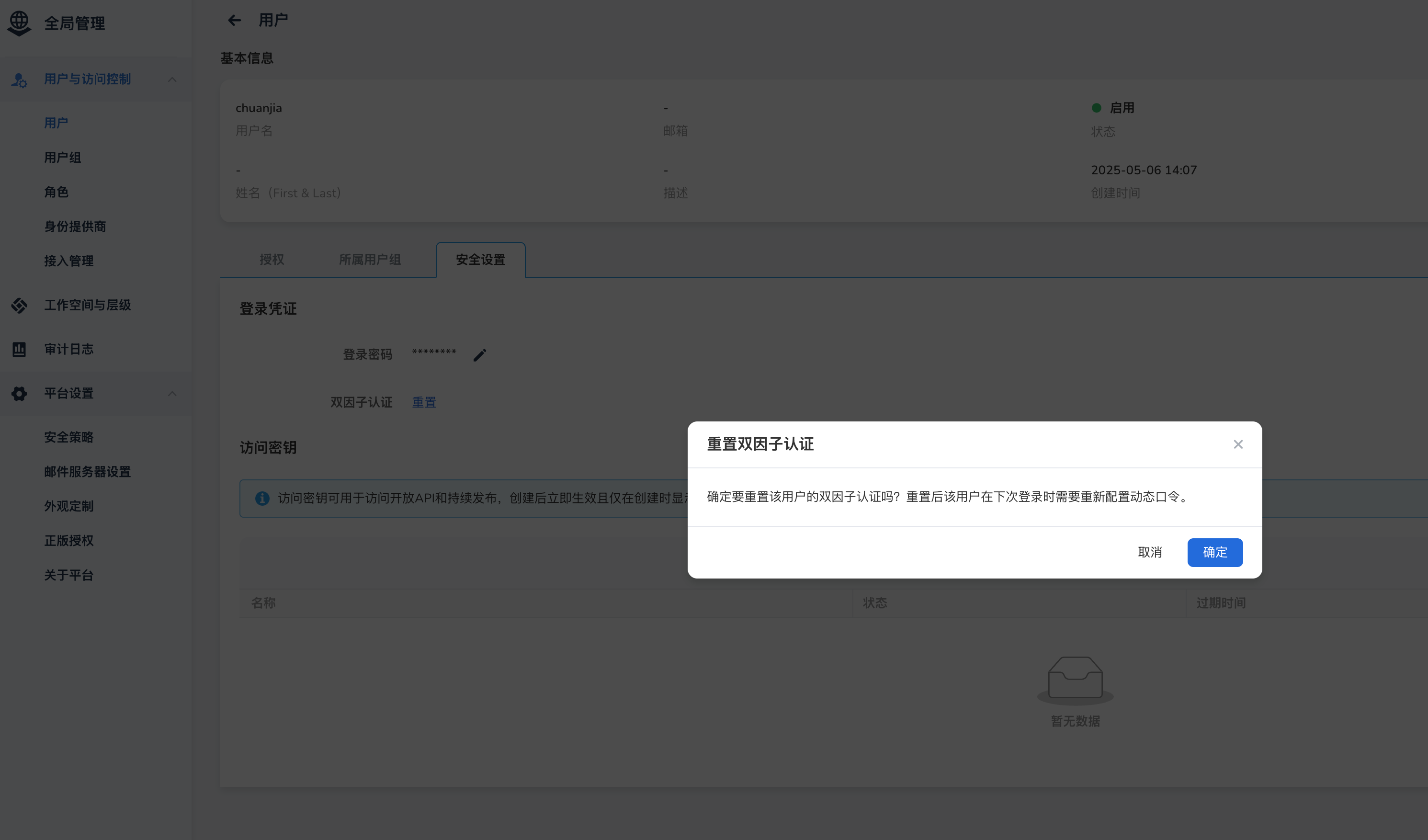Screen dimensions: 1428x840
Task: Click the back arrow beside 用户 title
Action: pyautogui.click(x=234, y=20)
